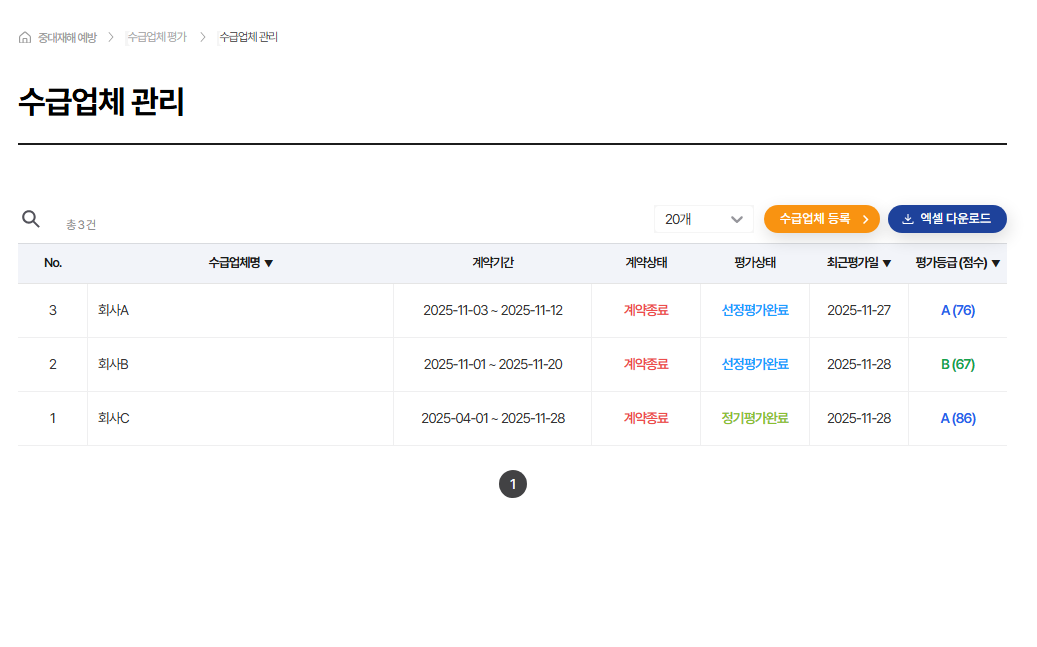This screenshot has height=647, width=1037.
Task: Go to 중대재해 예방 breadcrumb
Action: (68, 37)
